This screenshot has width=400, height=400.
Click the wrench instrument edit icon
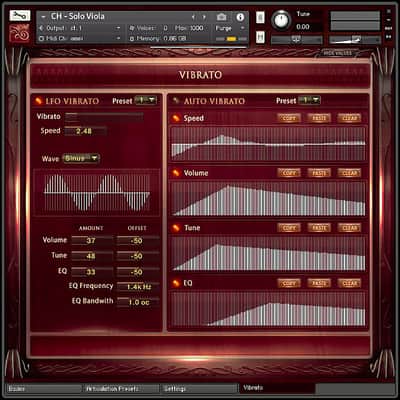[20, 16]
